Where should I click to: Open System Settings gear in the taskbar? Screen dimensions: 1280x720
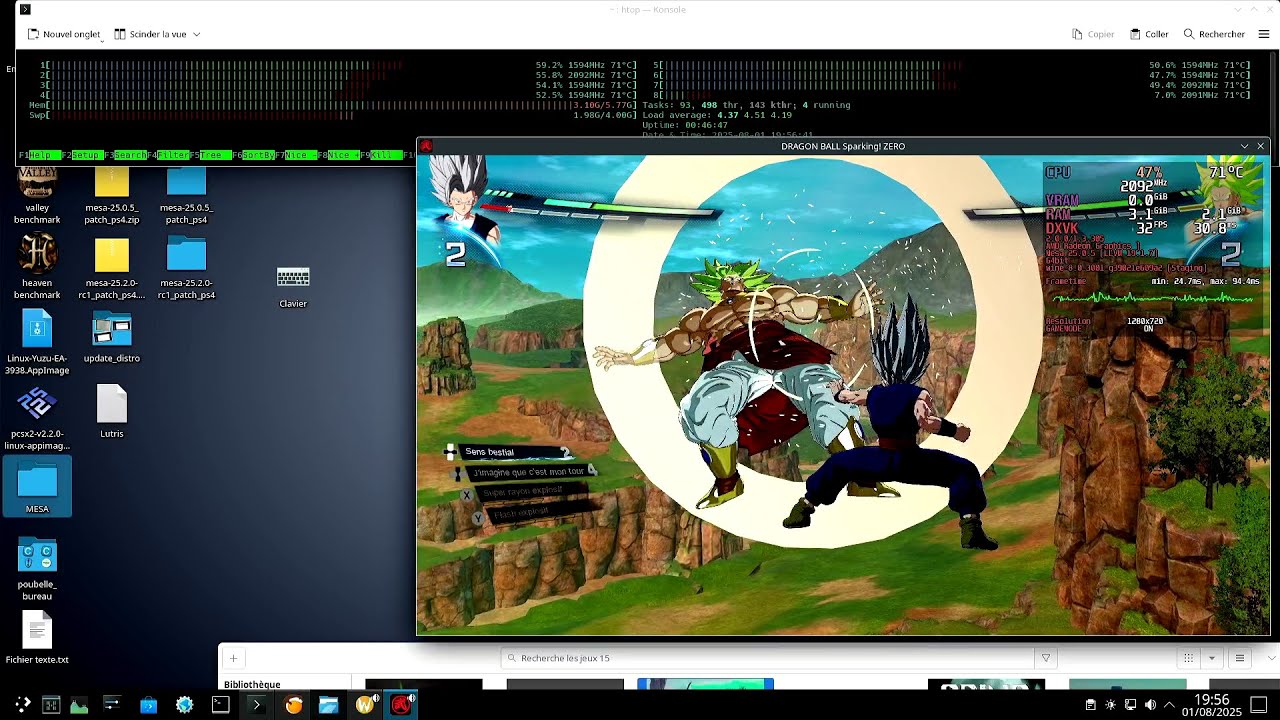pyautogui.click(x=184, y=705)
